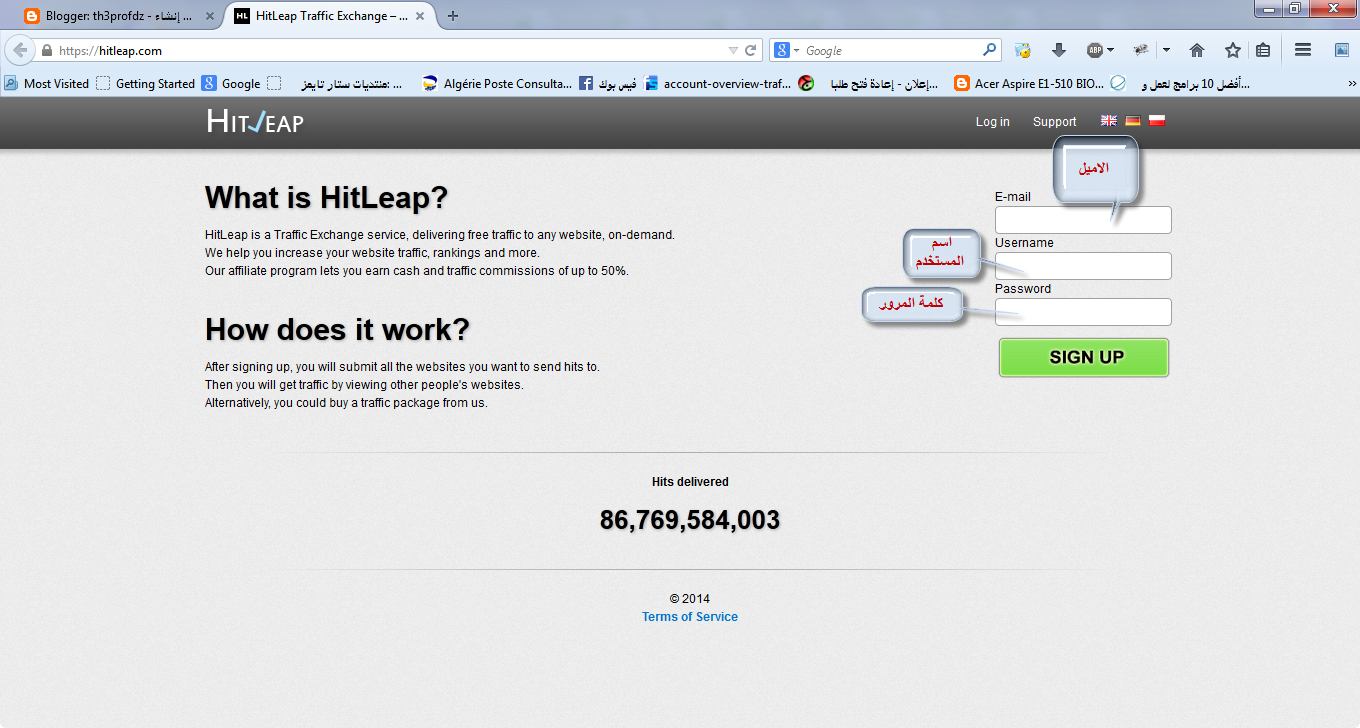Click the lock icon in address bar

pyautogui.click(x=47, y=50)
